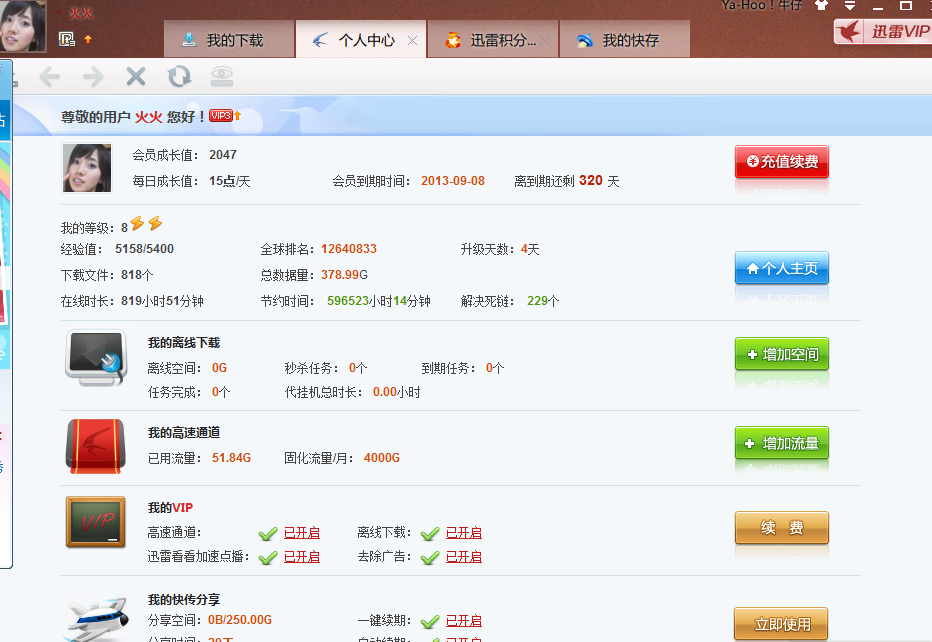Click the first lightning bolt level icon
Image resolution: width=932 pixels, height=642 pixels.
point(137,224)
